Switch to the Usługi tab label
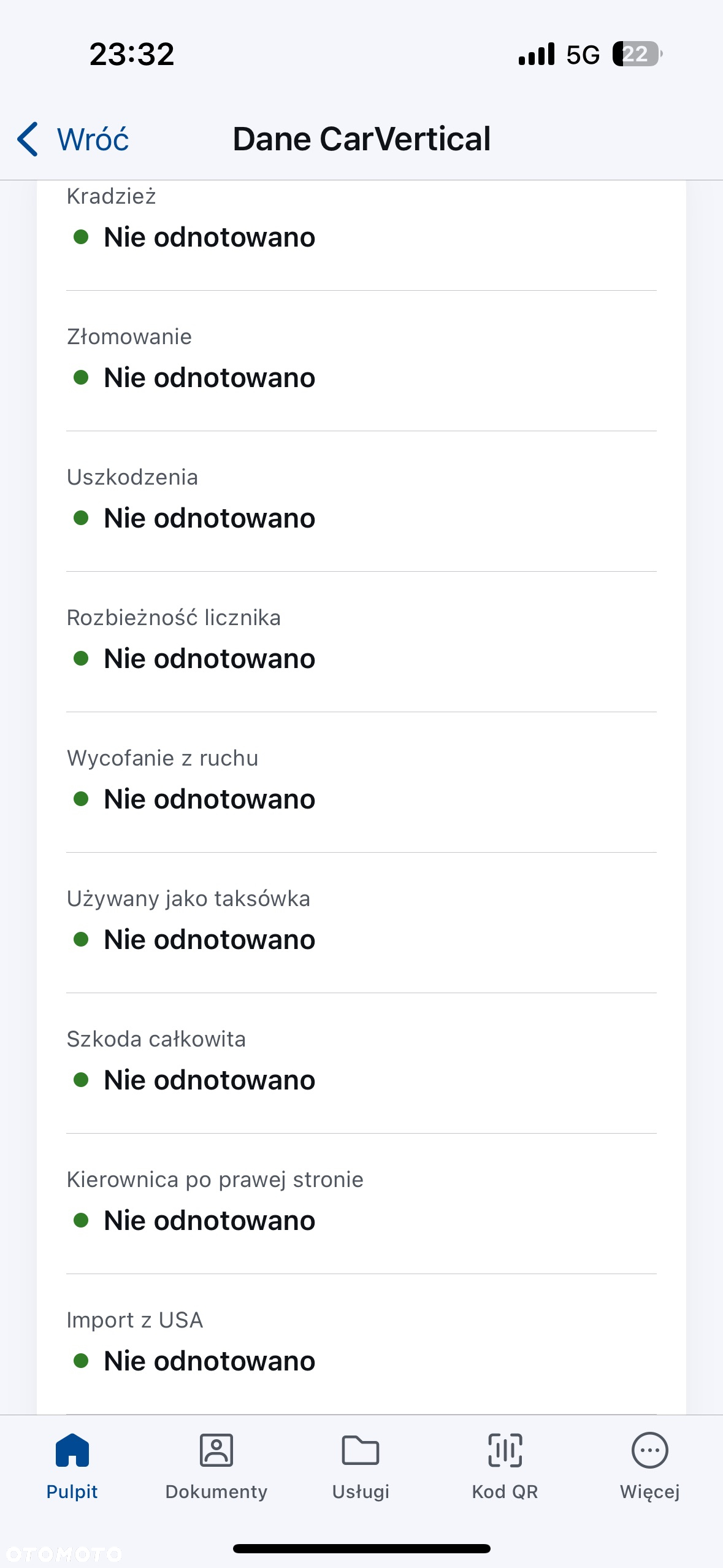This screenshot has width=723, height=1568. click(361, 1492)
